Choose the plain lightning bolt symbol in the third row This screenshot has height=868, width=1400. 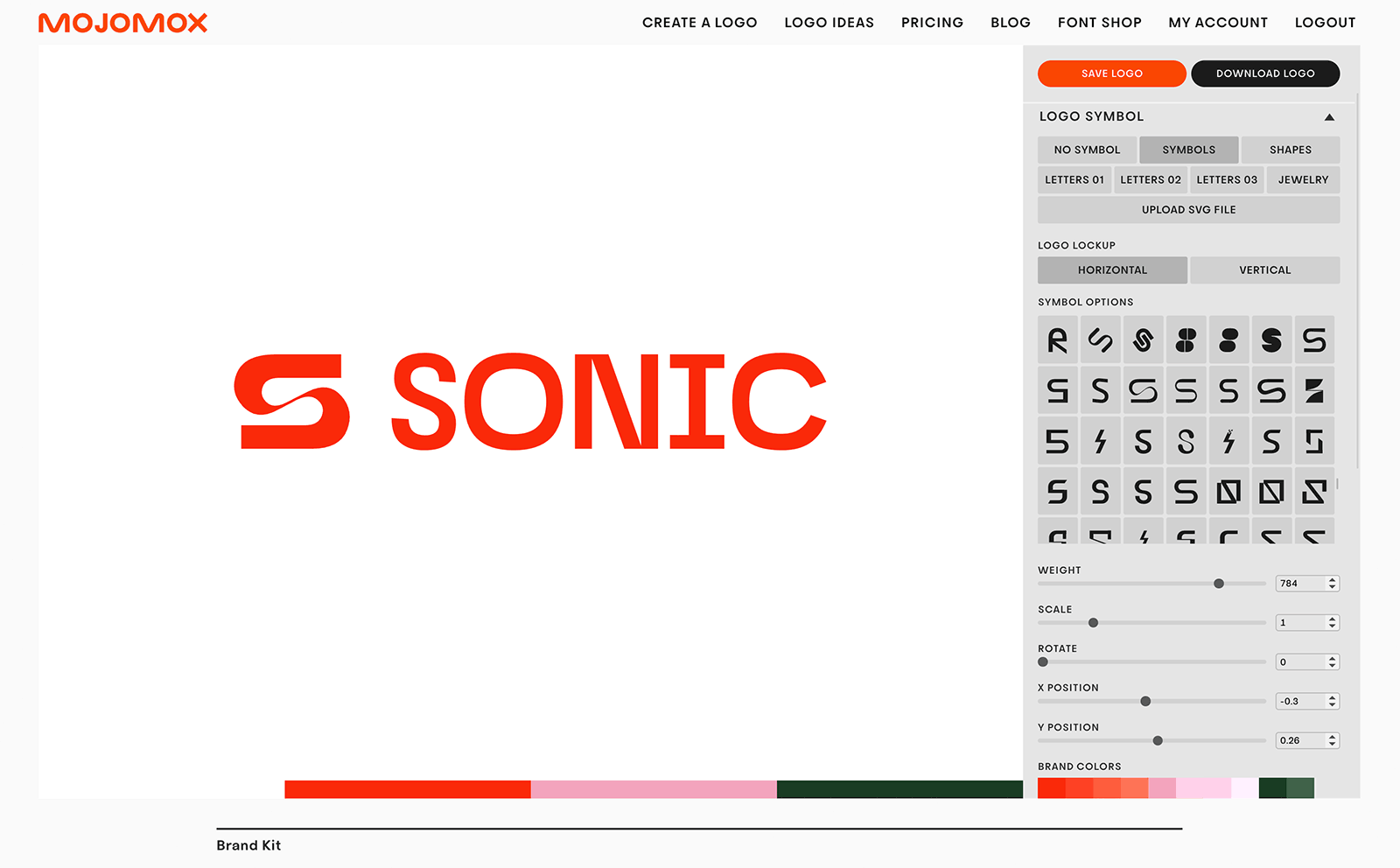pyautogui.click(x=1100, y=442)
